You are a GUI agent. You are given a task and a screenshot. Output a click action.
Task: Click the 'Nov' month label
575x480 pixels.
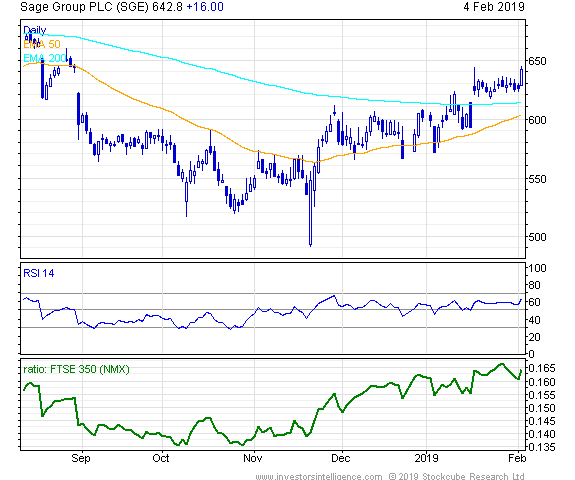click(253, 458)
